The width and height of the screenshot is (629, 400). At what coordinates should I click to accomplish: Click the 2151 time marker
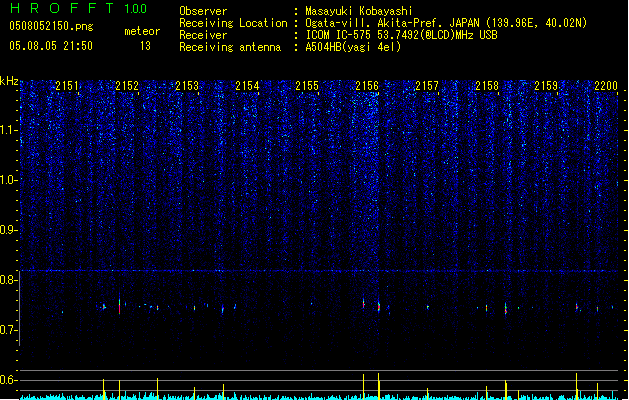pyautogui.click(x=67, y=86)
